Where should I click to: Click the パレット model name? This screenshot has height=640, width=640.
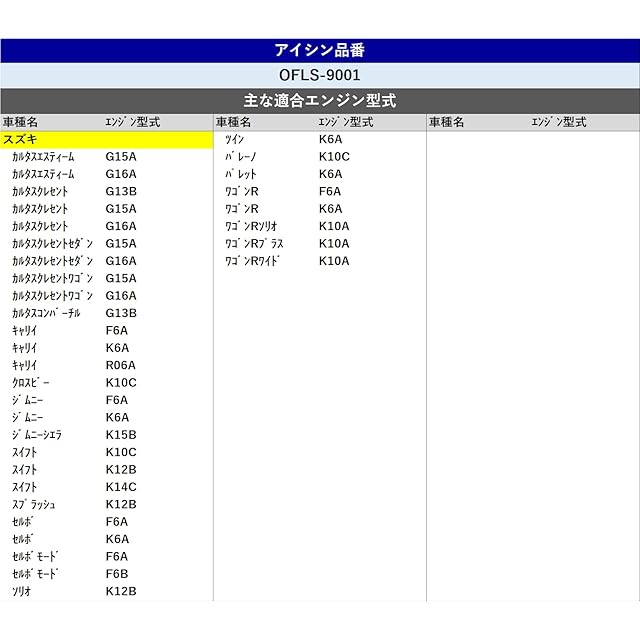point(241,174)
